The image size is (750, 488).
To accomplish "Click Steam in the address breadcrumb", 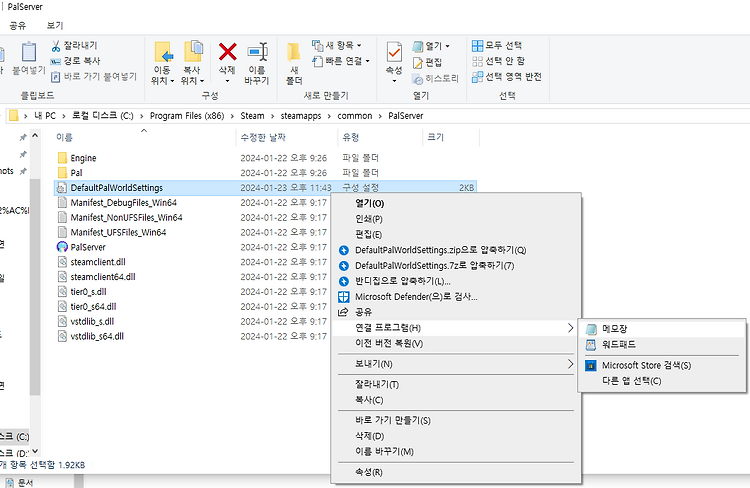I will (x=252, y=116).
